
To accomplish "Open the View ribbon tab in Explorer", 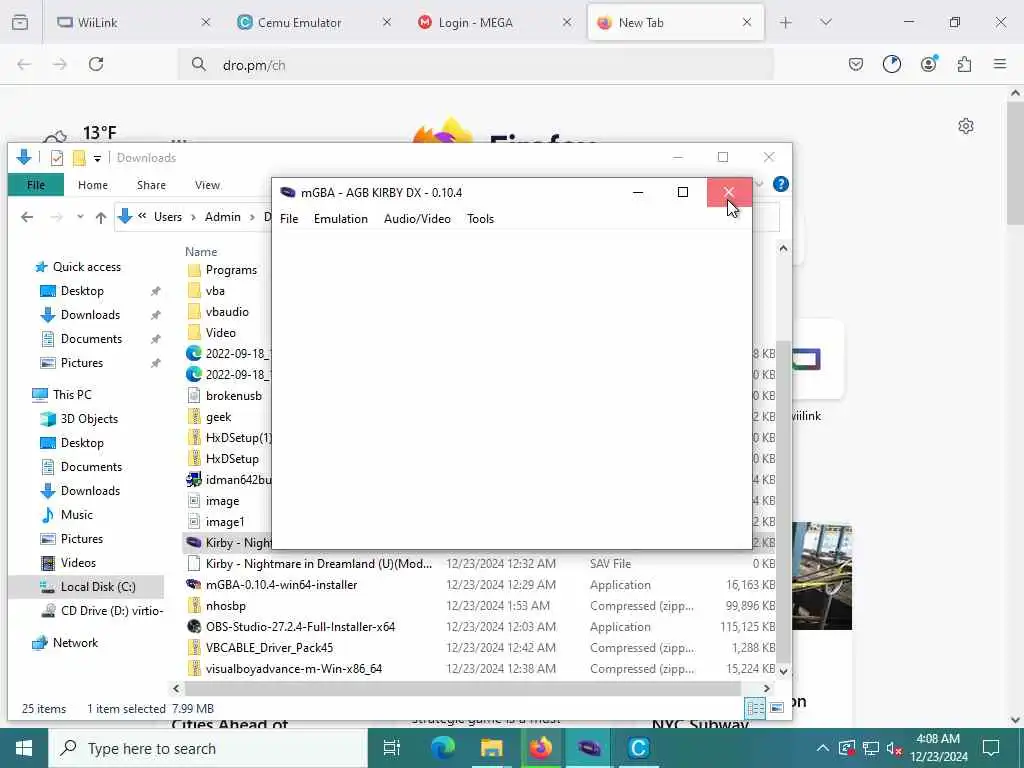I will pyautogui.click(x=207, y=185).
